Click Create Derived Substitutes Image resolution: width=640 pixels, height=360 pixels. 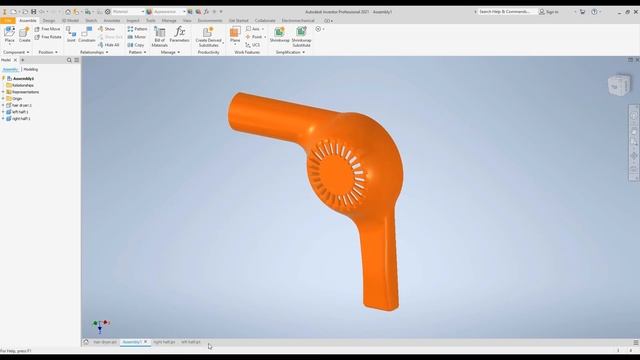click(209, 36)
